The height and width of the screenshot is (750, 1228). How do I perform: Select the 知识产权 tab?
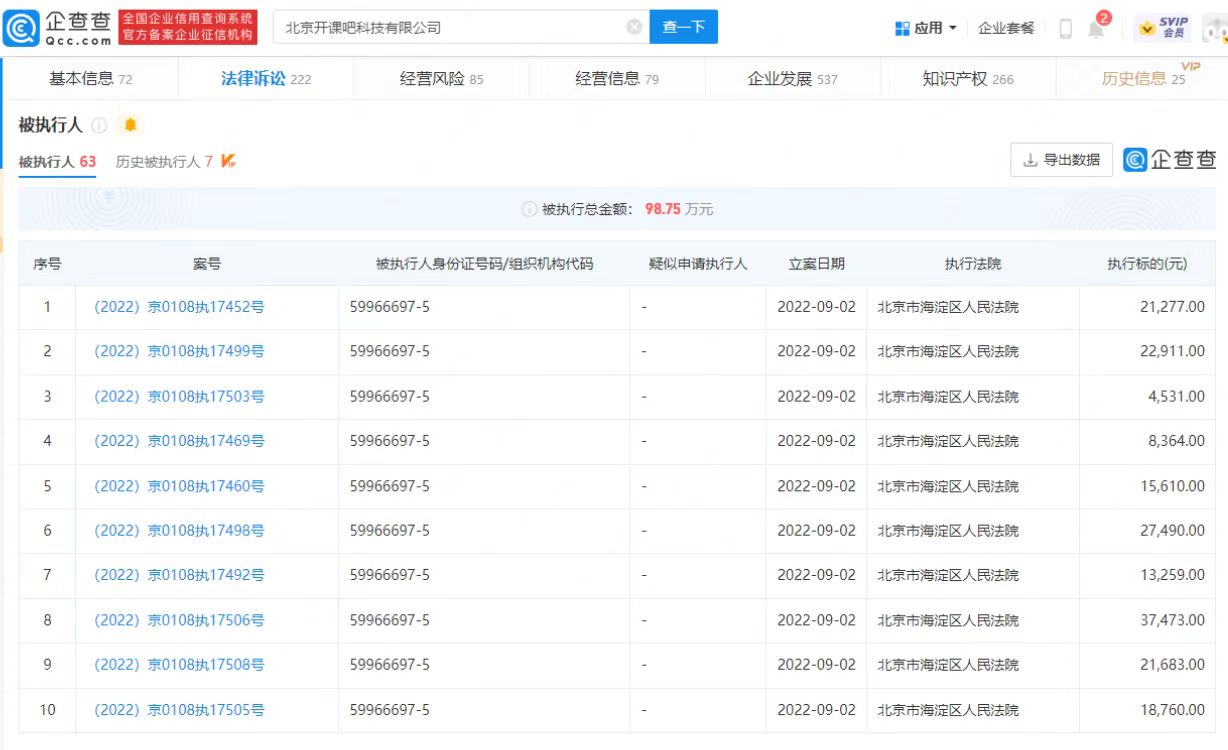point(967,79)
